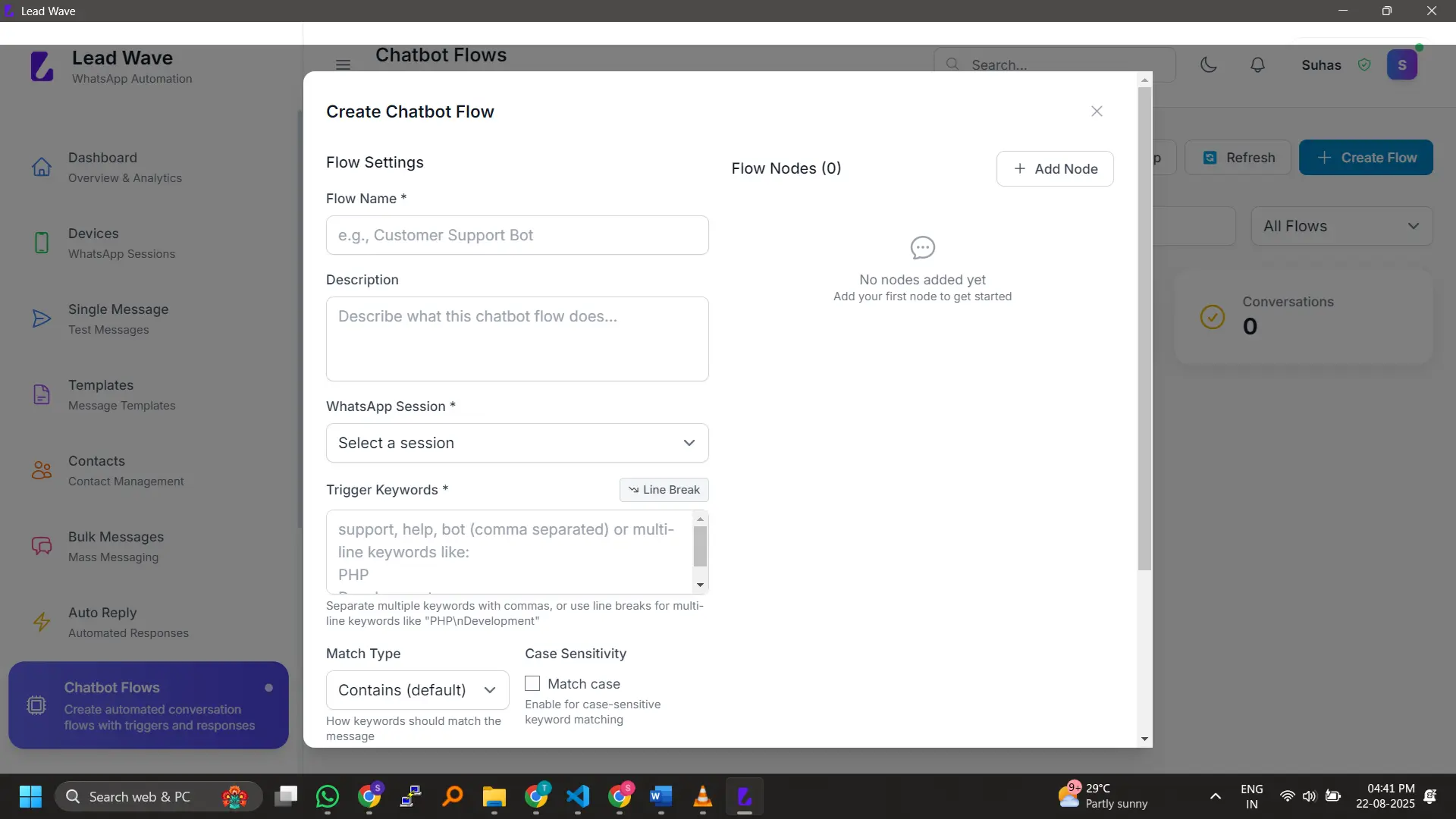
Task: Click the Dashboard home icon
Action: tap(42, 167)
